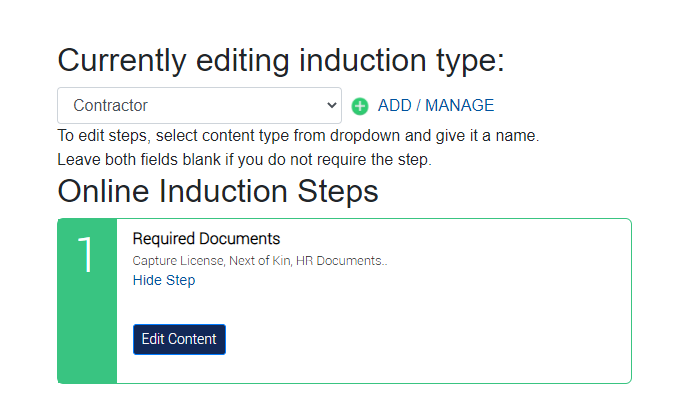Select the Required Documents step title
Image resolution: width=694 pixels, height=393 pixels.
[x=206, y=239]
